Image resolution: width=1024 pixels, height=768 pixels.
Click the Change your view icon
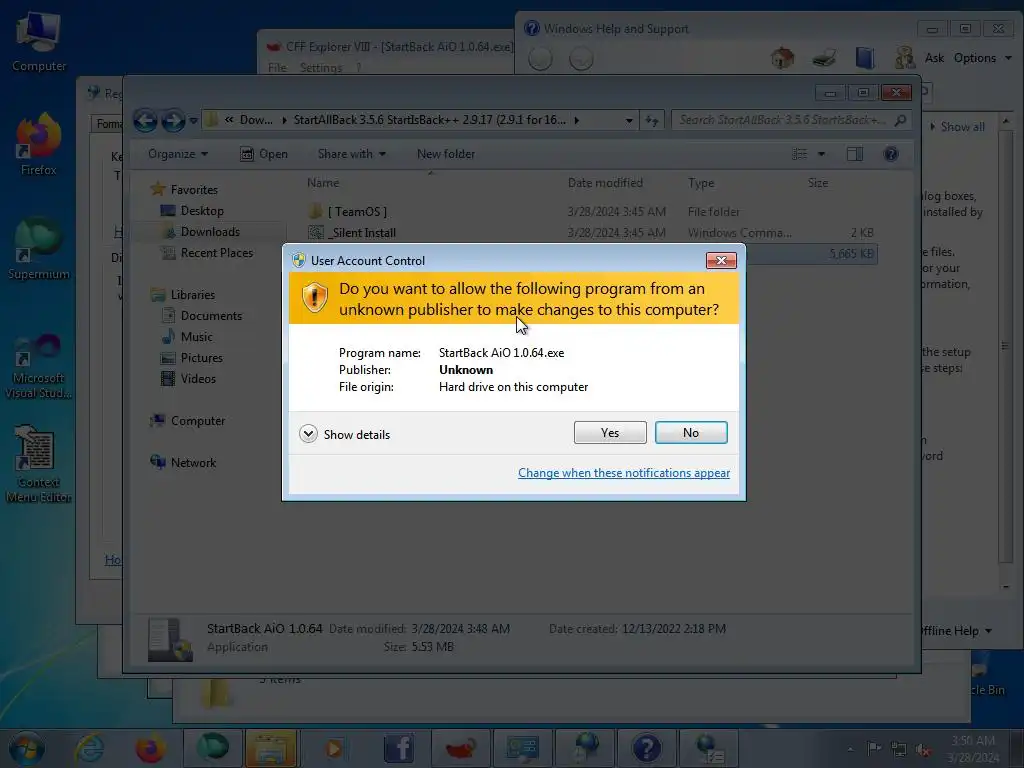800,154
